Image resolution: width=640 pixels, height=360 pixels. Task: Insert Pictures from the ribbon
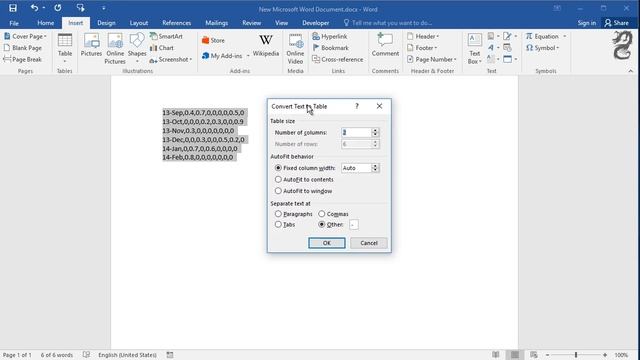(x=91, y=45)
